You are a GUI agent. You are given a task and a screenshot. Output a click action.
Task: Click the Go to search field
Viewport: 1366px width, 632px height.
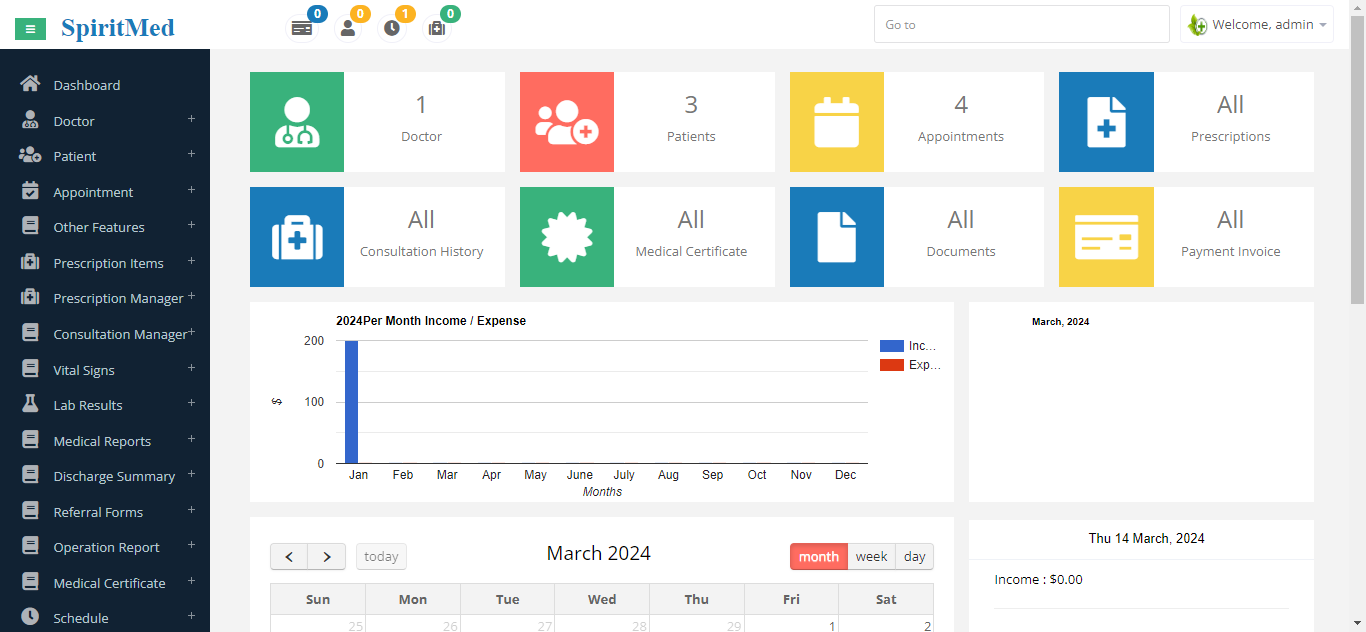(1021, 25)
